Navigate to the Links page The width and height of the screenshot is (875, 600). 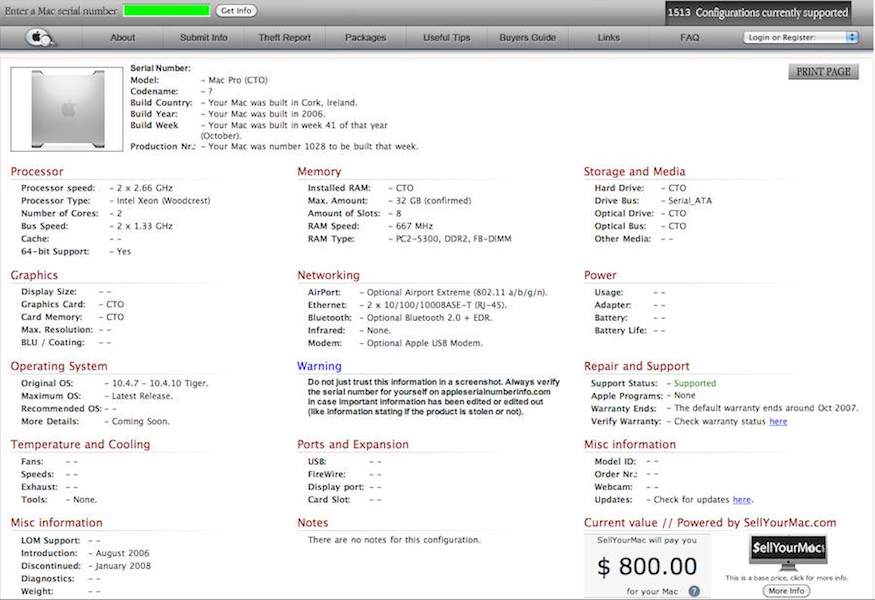tap(608, 37)
